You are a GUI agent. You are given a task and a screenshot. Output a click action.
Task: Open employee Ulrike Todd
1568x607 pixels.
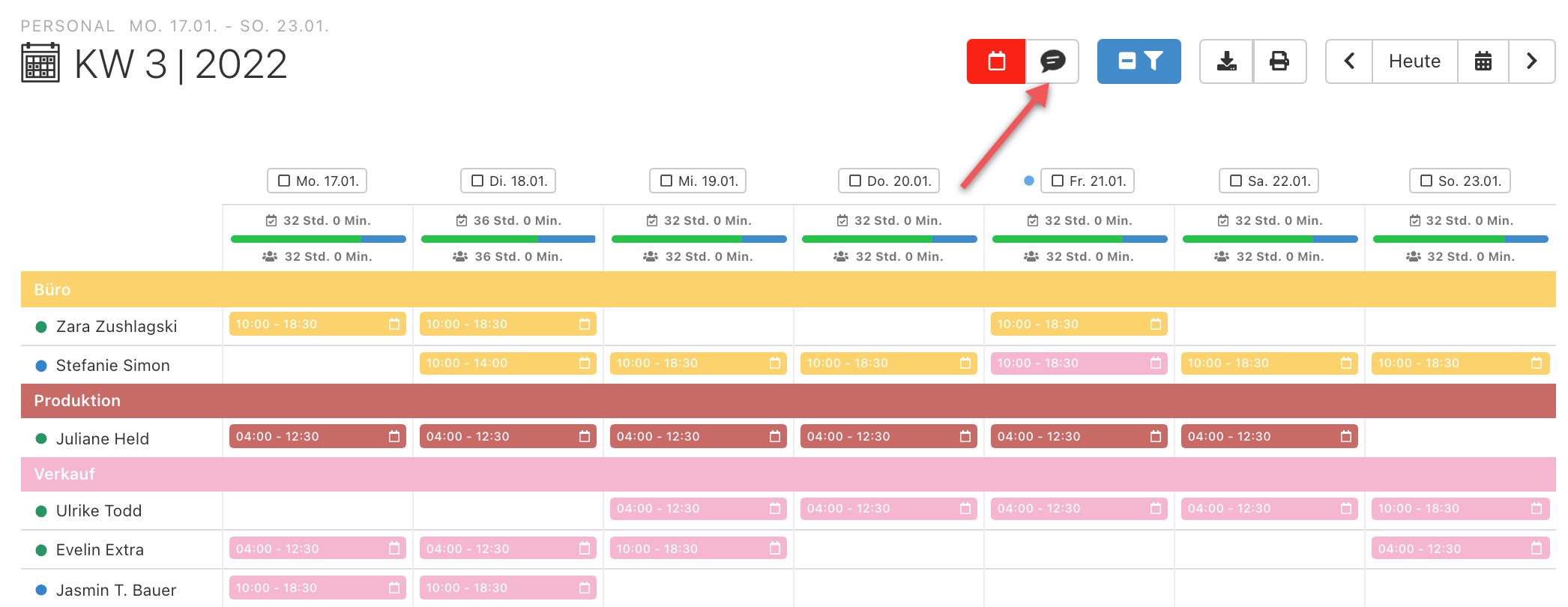pos(98,510)
